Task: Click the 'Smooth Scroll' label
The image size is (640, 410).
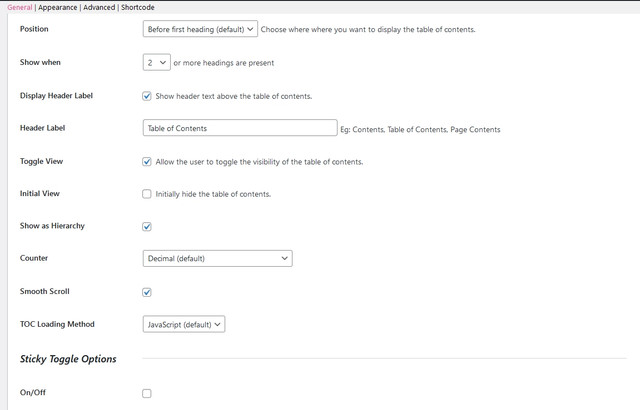Action: point(44,291)
